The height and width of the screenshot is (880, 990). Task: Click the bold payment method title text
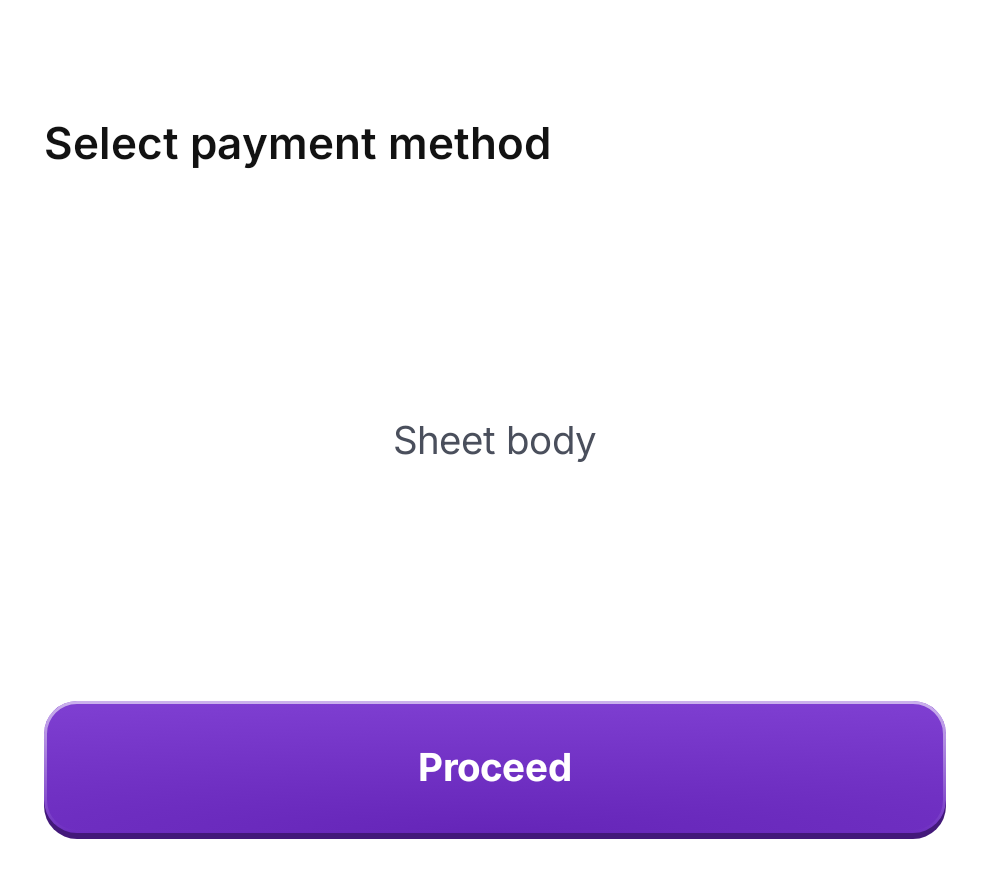click(x=297, y=145)
